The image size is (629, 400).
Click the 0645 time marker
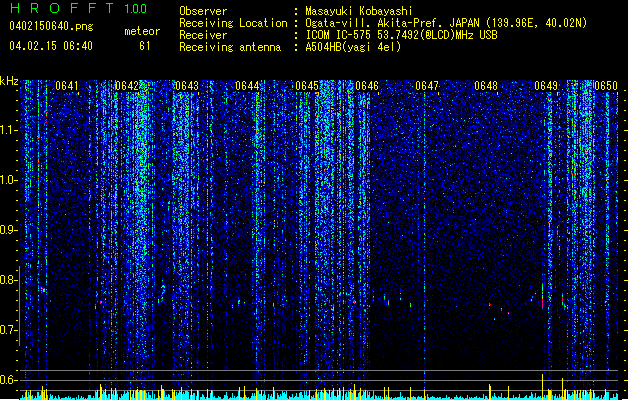(307, 86)
